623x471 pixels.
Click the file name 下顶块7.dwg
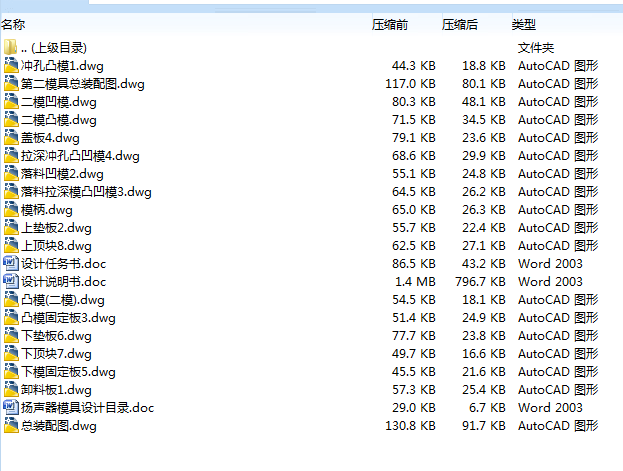[x=56, y=354]
